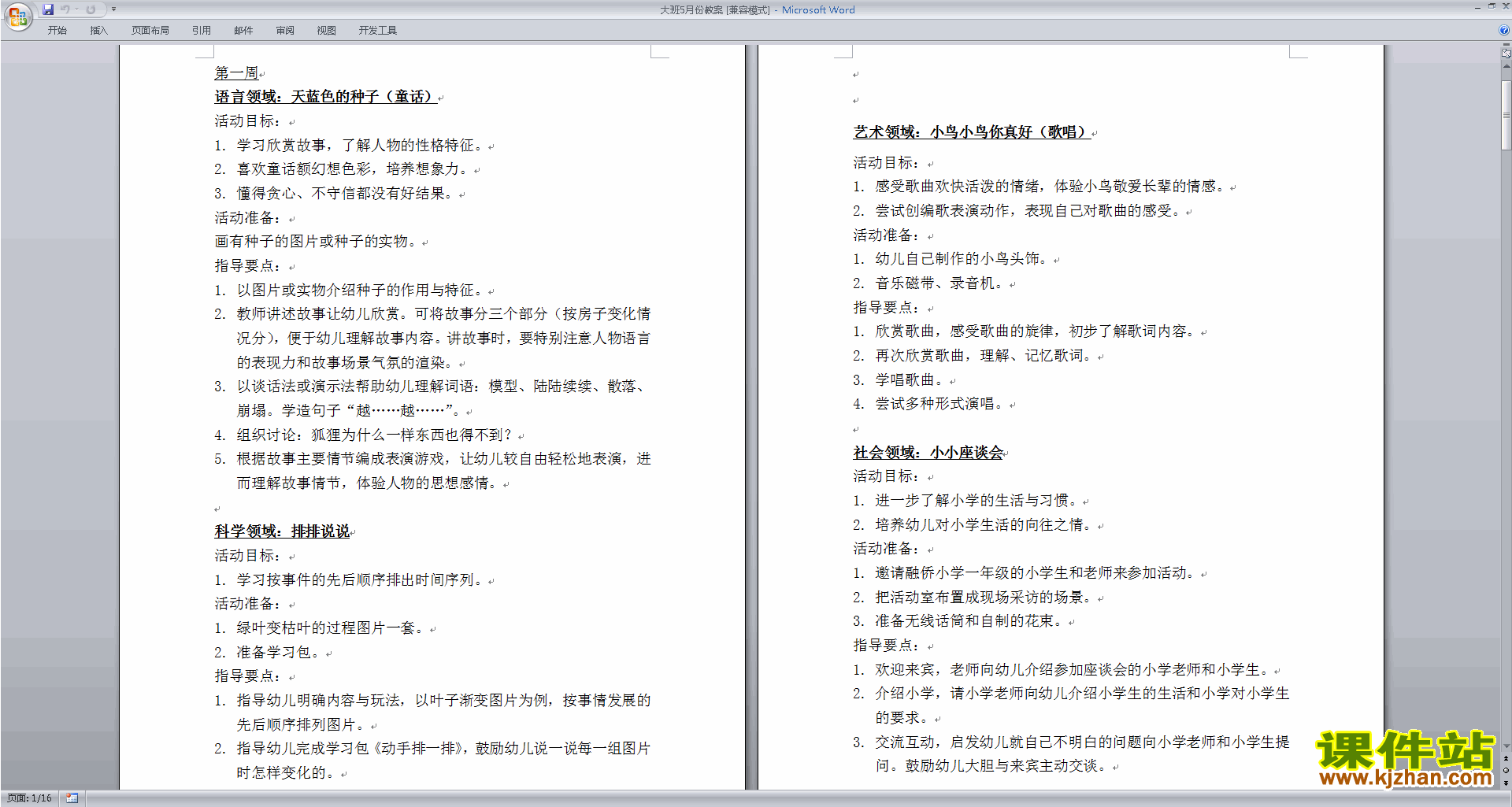Open the 引用 ribbon tab
The height and width of the screenshot is (807, 1512).
[x=202, y=31]
